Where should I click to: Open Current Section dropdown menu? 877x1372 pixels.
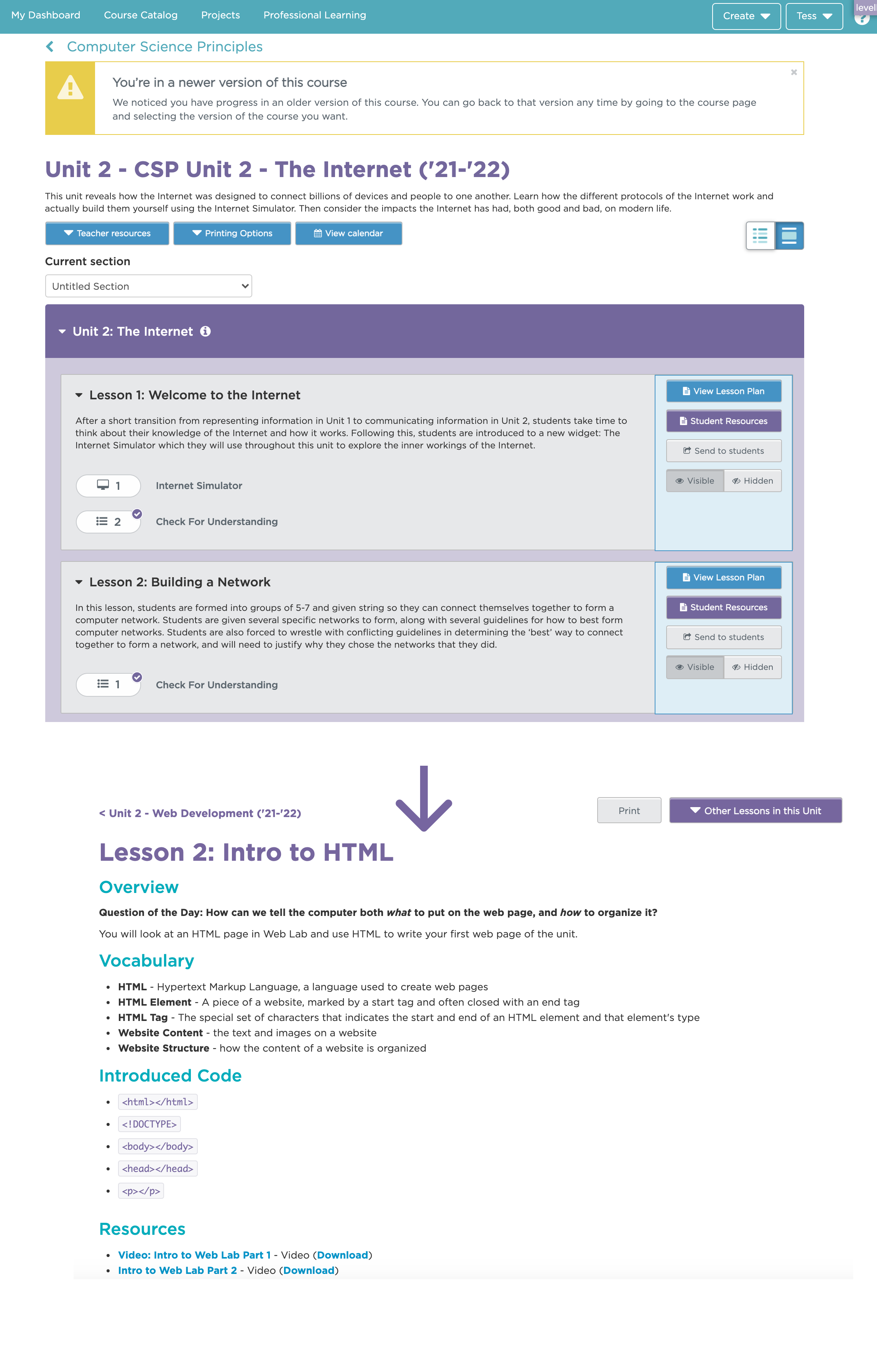(x=147, y=285)
